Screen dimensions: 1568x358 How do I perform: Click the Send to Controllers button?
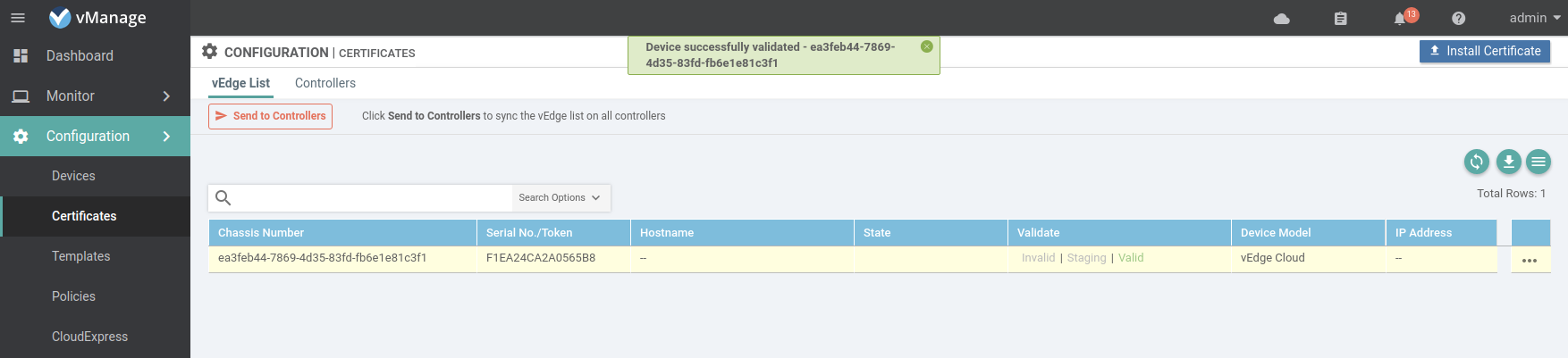click(270, 116)
